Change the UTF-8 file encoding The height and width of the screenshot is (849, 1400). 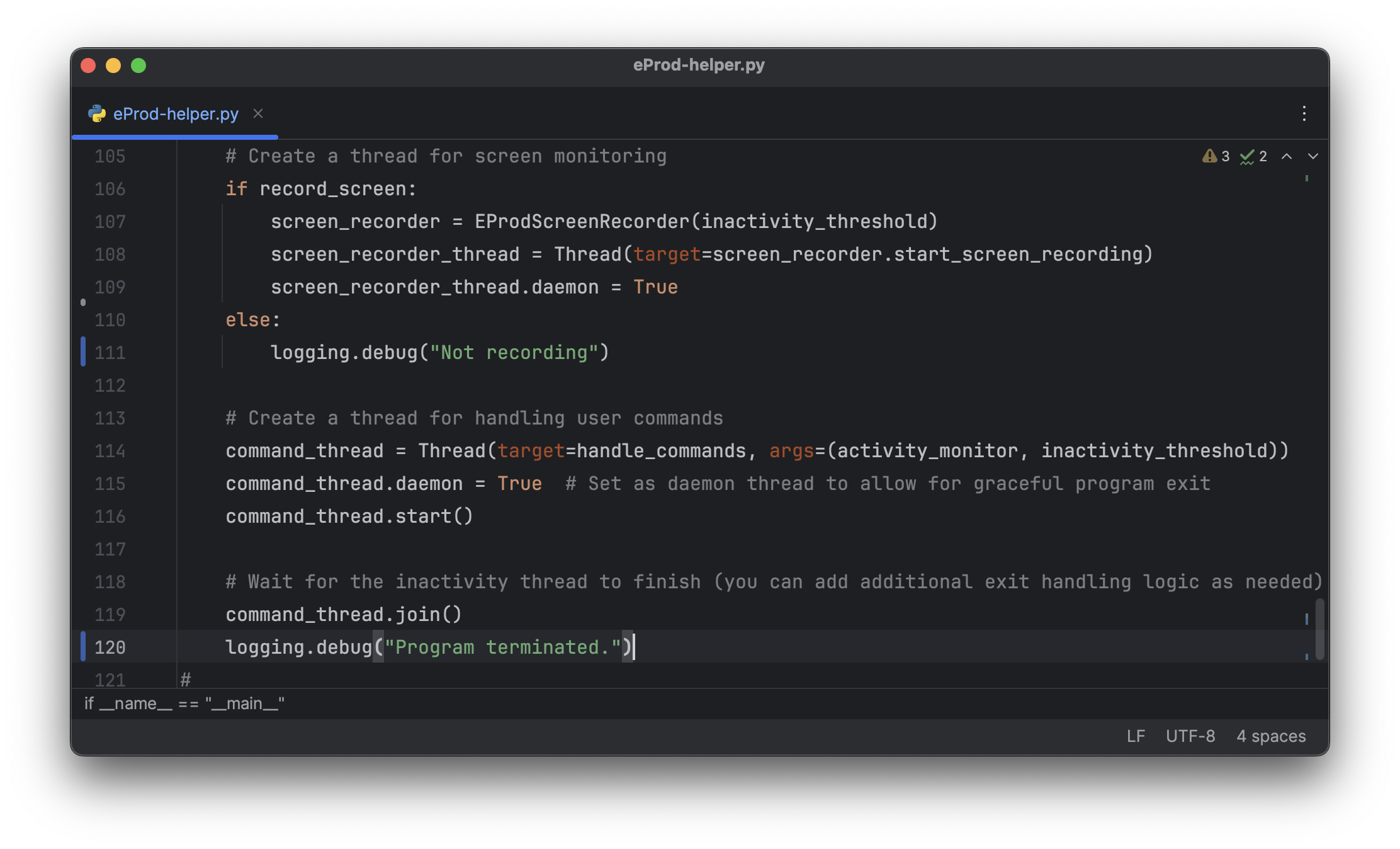[1190, 736]
